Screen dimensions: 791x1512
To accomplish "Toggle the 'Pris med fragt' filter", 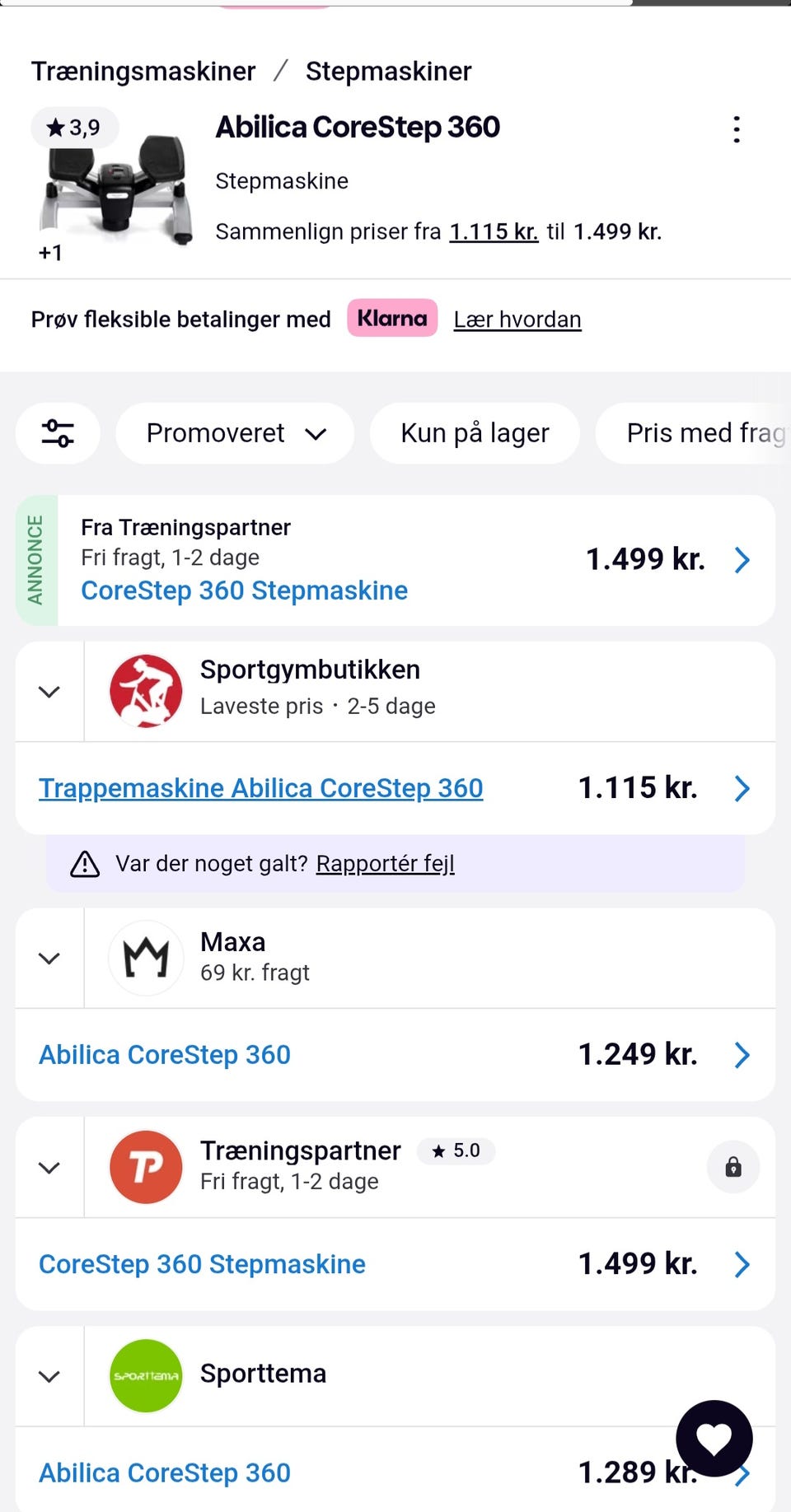I will pos(700,433).
